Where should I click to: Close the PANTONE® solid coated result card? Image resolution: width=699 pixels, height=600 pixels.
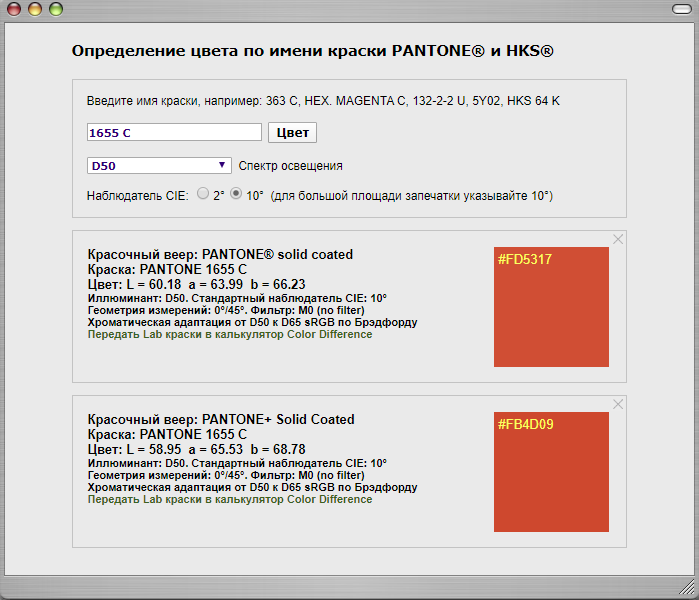tap(618, 239)
